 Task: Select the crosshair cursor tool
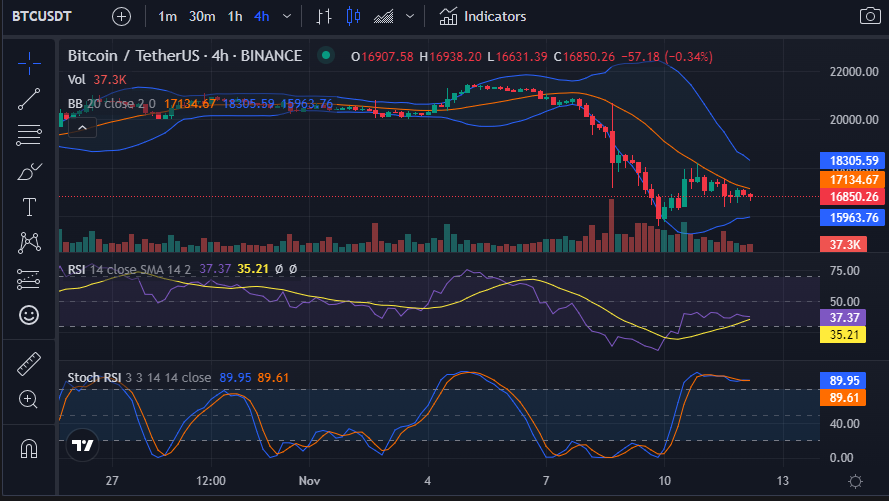pos(29,62)
